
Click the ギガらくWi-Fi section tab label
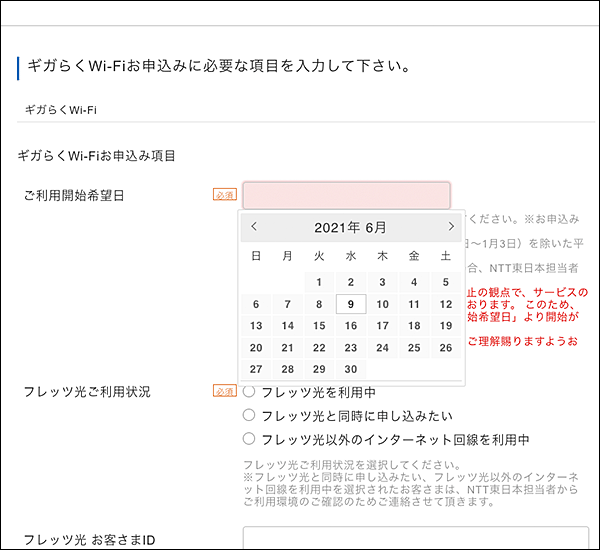[x=61, y=110]
